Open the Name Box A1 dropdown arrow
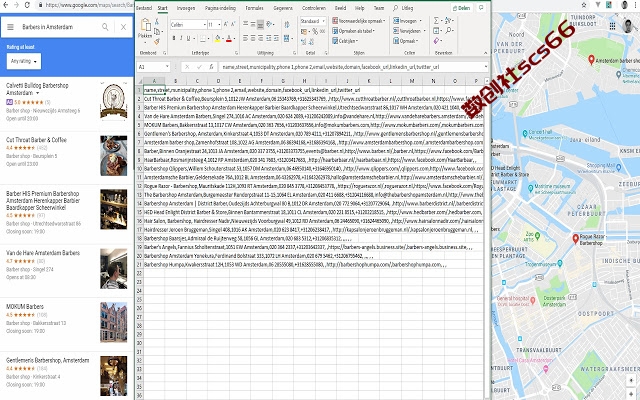 click(167, 67)
